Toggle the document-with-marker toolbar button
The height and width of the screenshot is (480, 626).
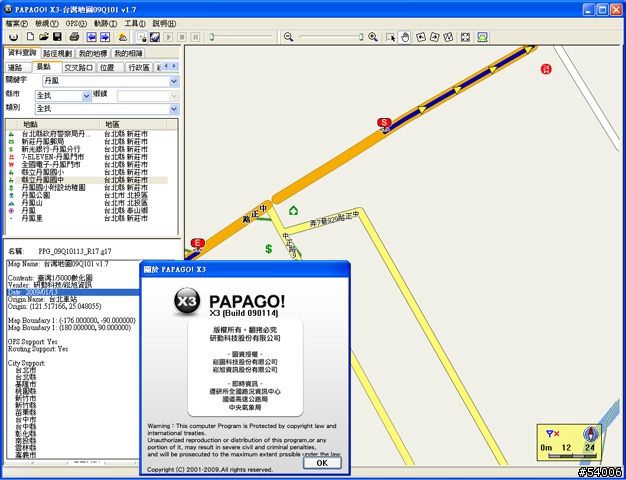[x=141, y=37]
